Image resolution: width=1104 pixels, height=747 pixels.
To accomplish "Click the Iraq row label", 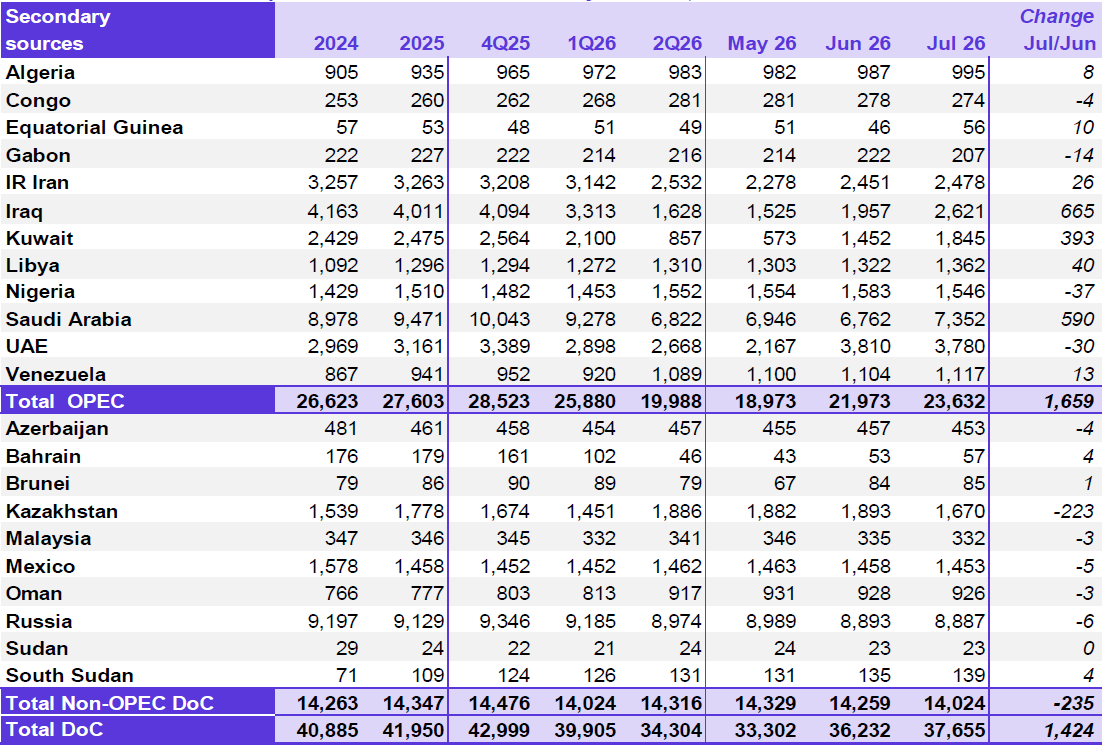I will coord(24,211).
